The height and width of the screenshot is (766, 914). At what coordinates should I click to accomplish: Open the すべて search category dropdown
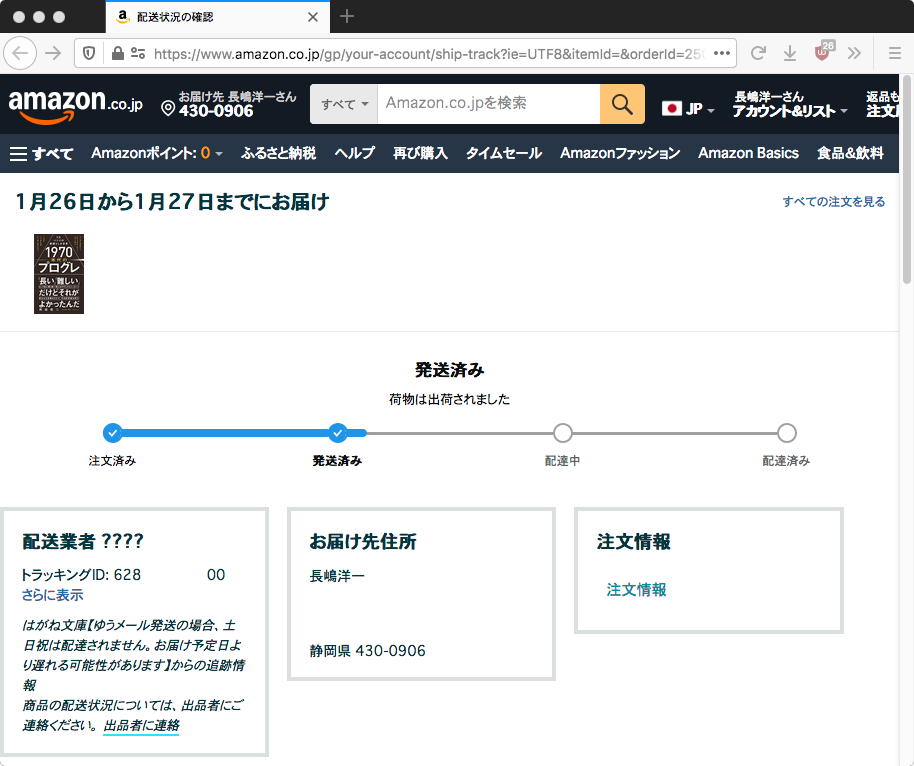[x=344, y=104]
